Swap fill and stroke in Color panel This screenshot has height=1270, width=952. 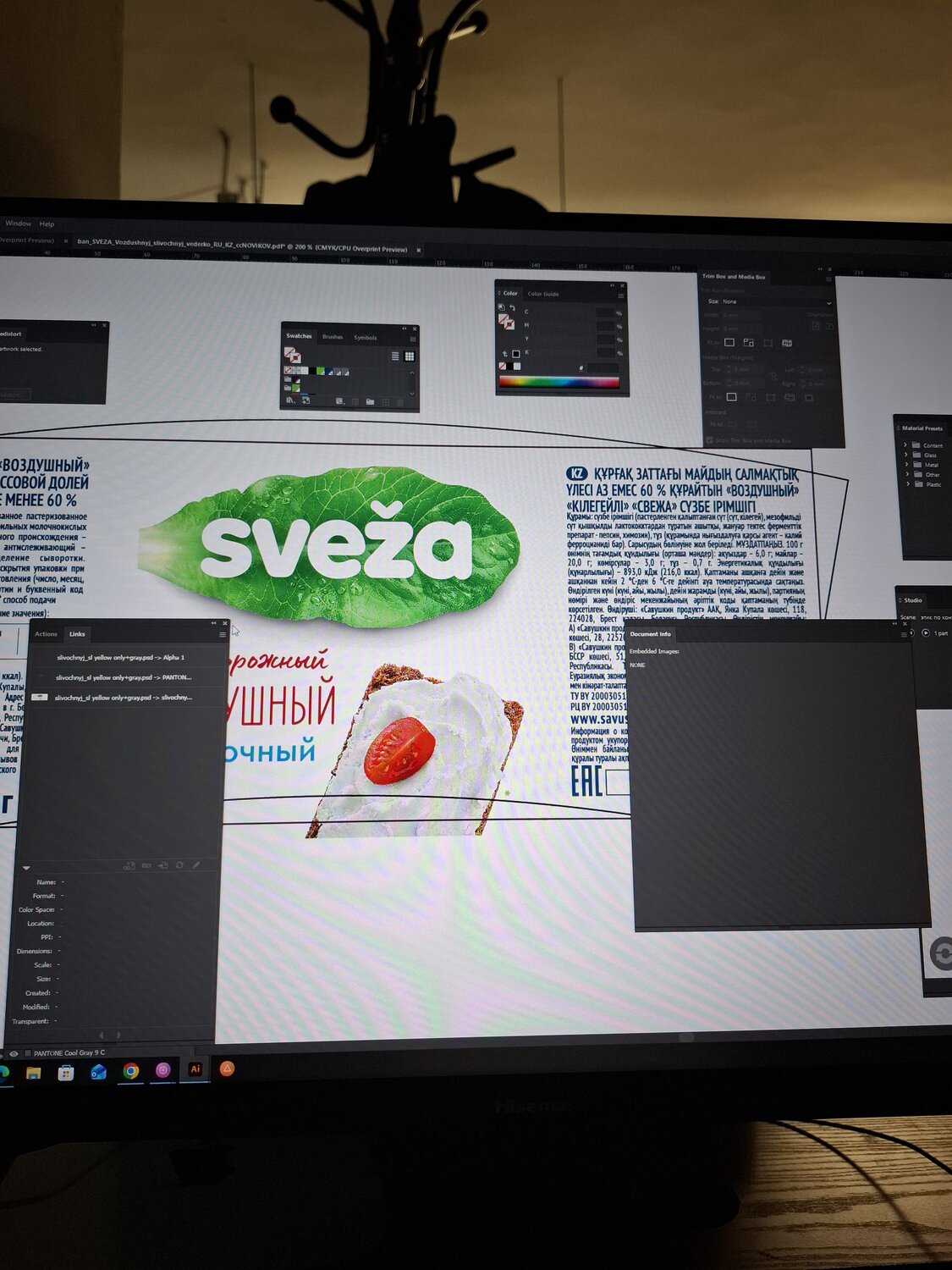[512, 307]
